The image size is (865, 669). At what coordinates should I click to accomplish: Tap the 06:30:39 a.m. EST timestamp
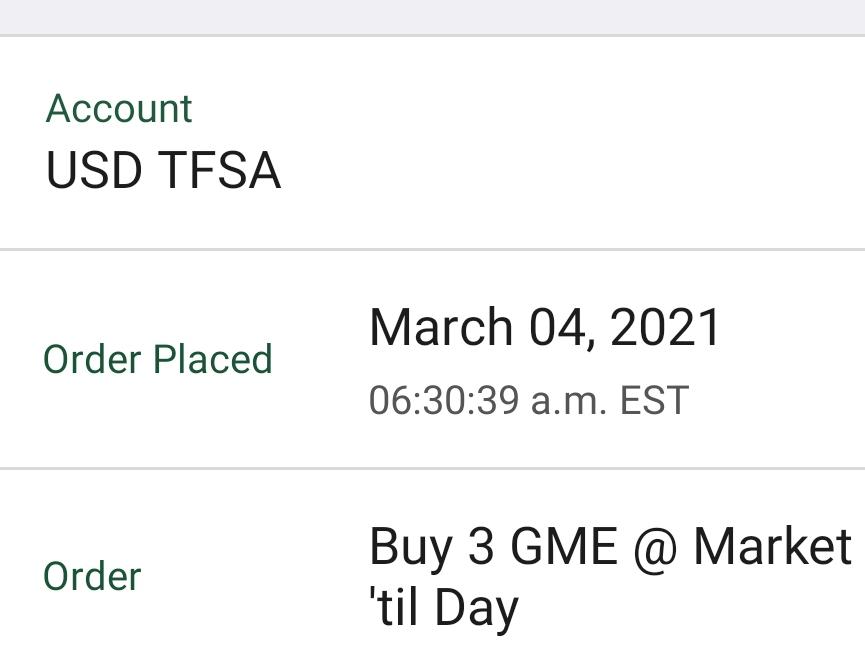tap(528, 400)
